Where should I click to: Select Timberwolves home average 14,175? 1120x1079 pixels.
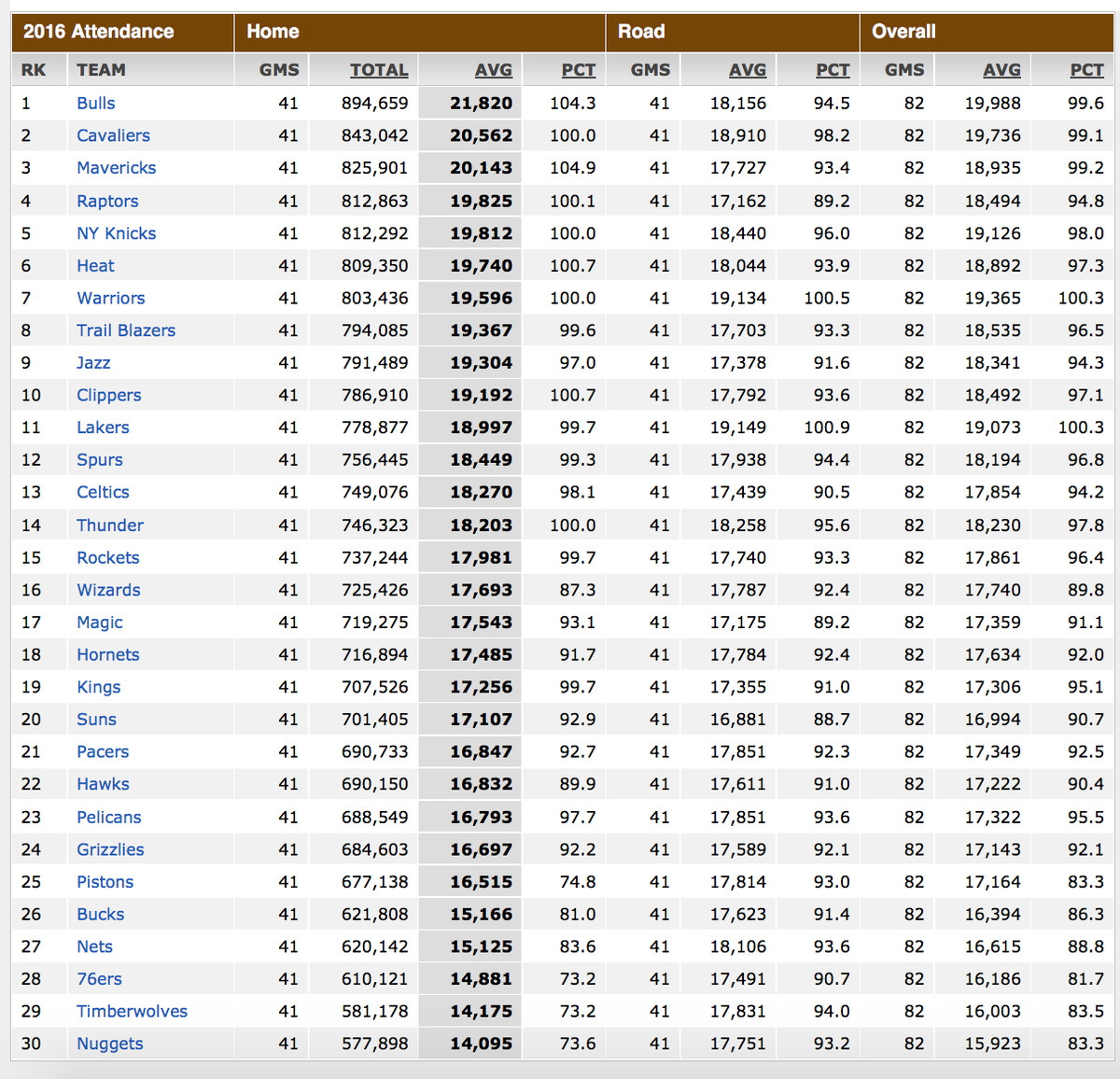pos(482,1012)
